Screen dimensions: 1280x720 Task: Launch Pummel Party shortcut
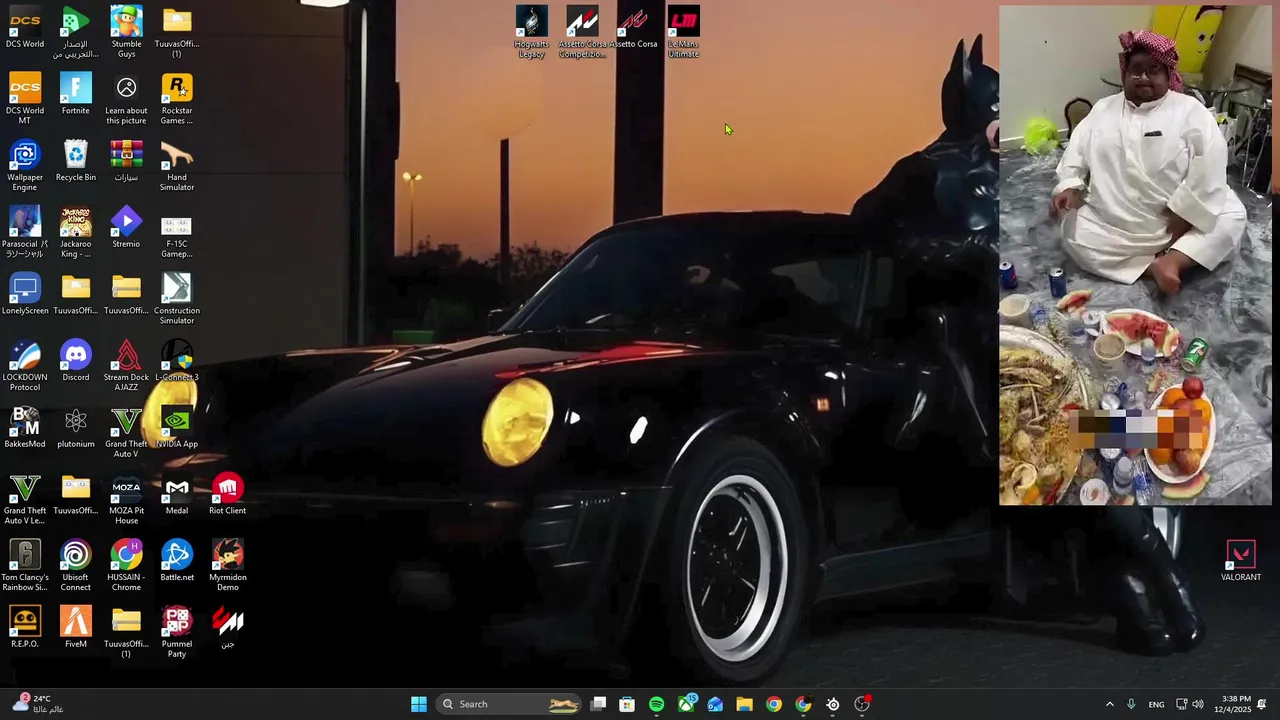click(x=177, y=632)
